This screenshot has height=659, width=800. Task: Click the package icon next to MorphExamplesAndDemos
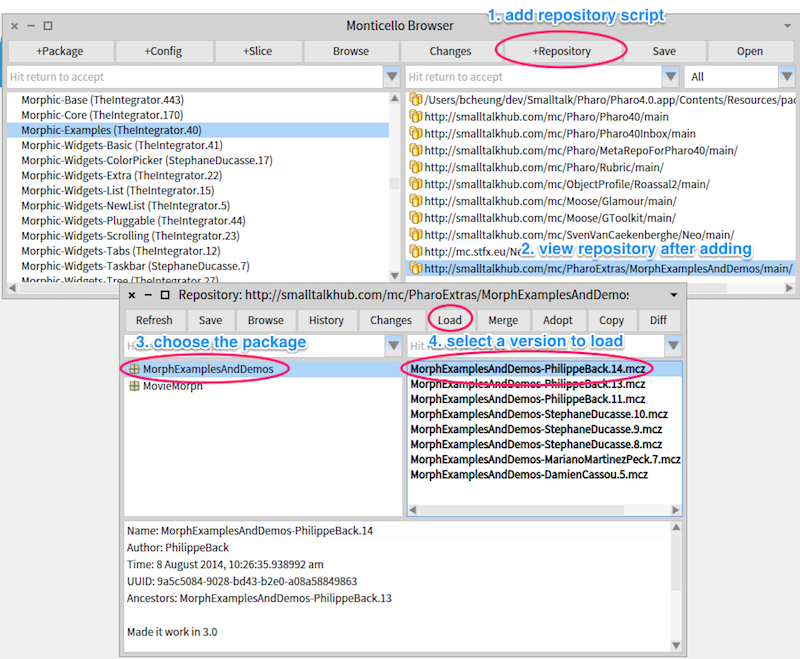pyautogui.click(x=134, y=369)
